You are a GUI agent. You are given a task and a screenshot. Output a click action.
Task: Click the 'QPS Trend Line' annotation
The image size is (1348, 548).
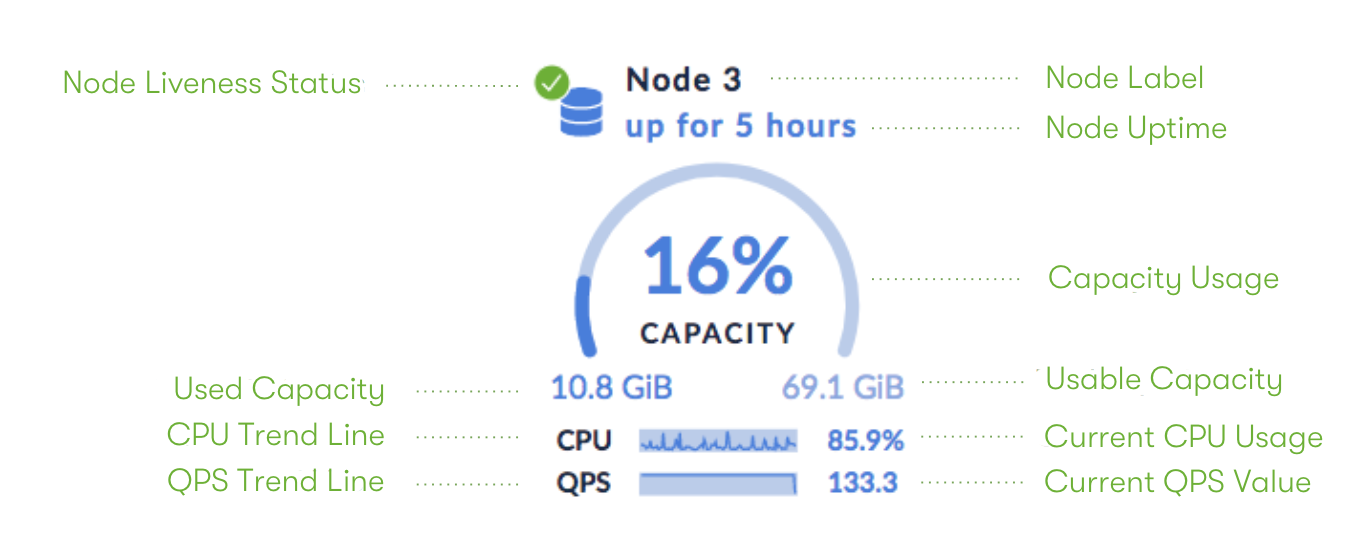276,481
